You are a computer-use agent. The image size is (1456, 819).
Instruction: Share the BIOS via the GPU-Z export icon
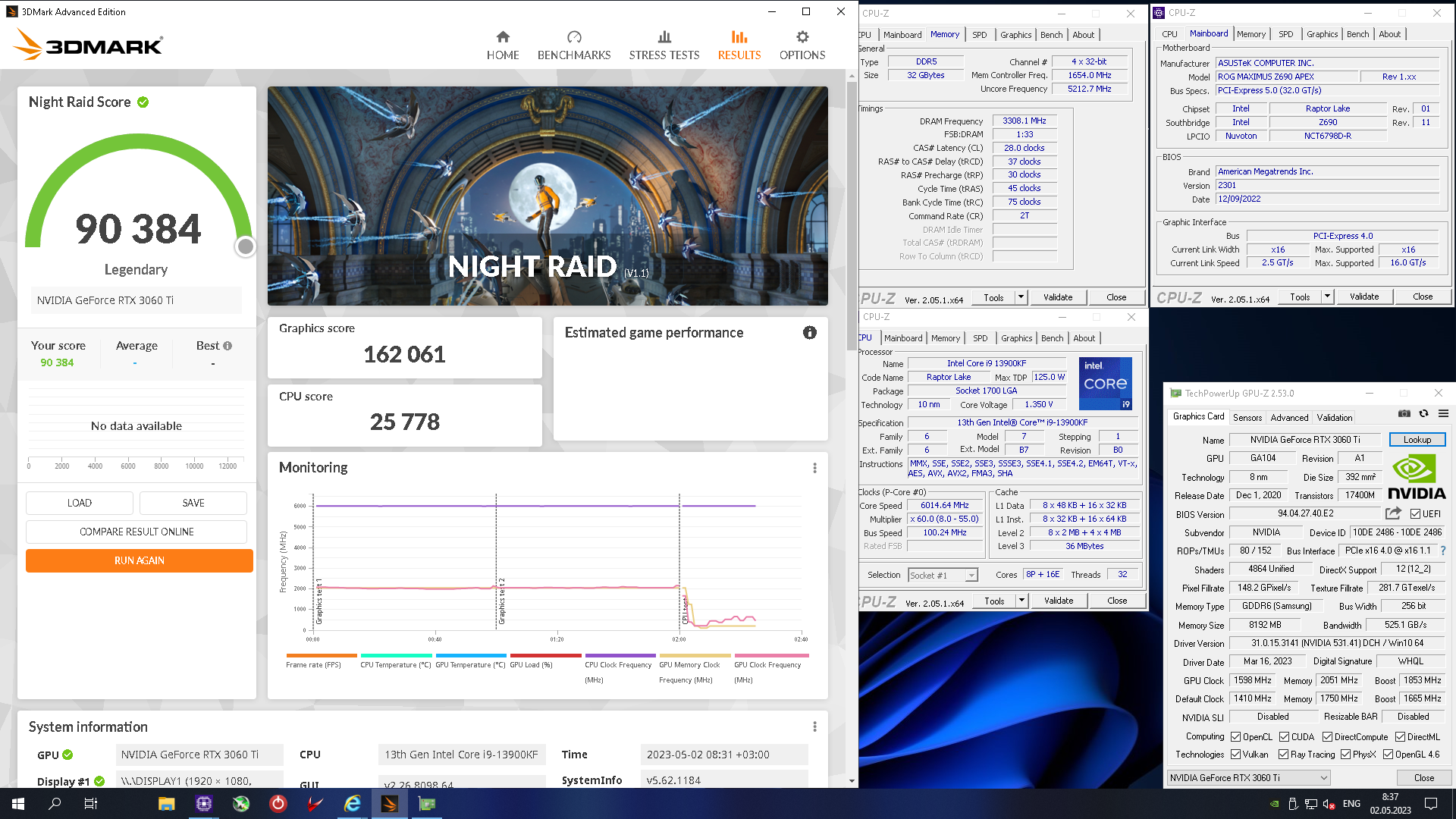pos(1393,513)
